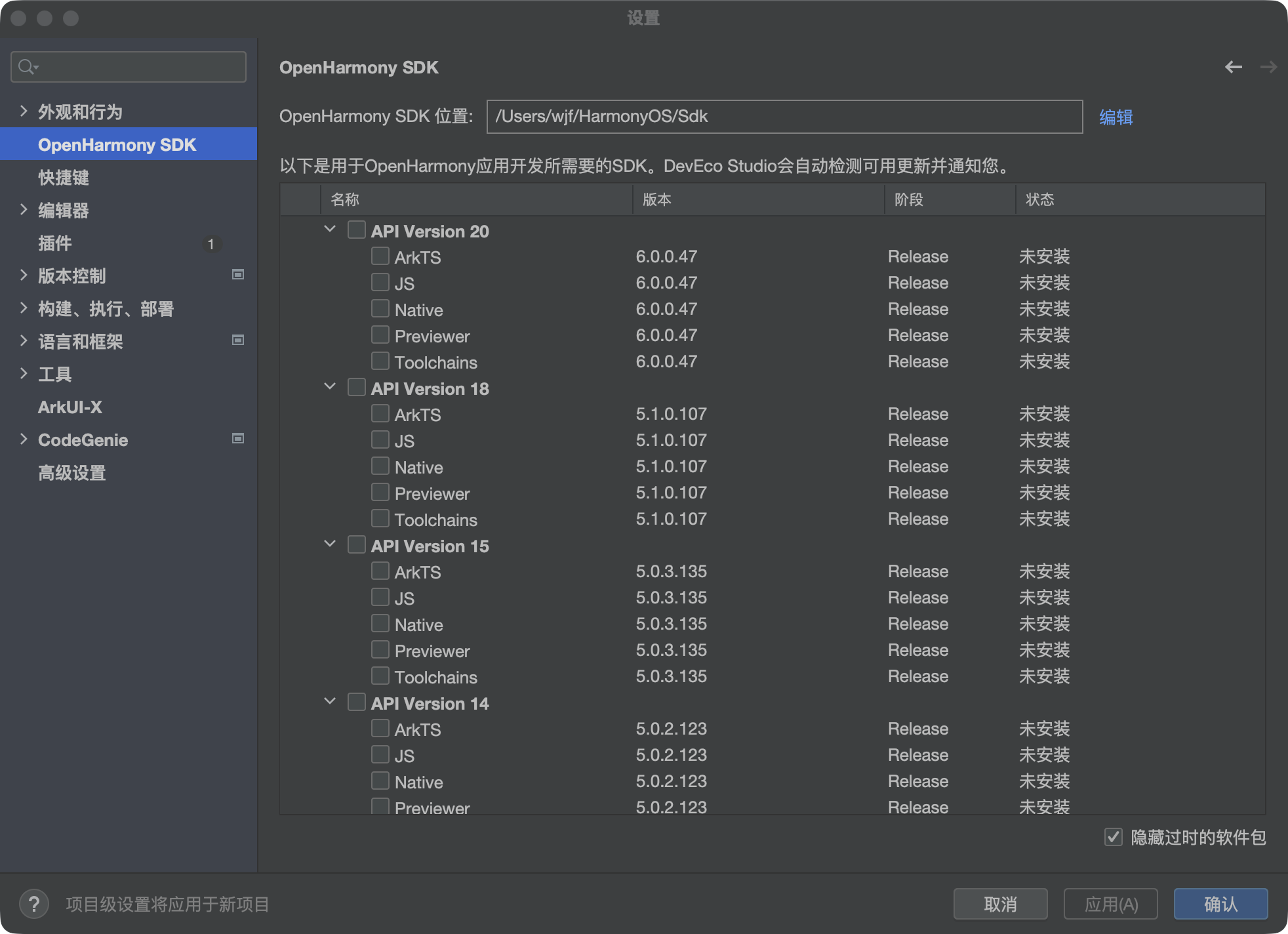Uncheck 隐藏过时的软件包 option

[x=1113, y=837]
